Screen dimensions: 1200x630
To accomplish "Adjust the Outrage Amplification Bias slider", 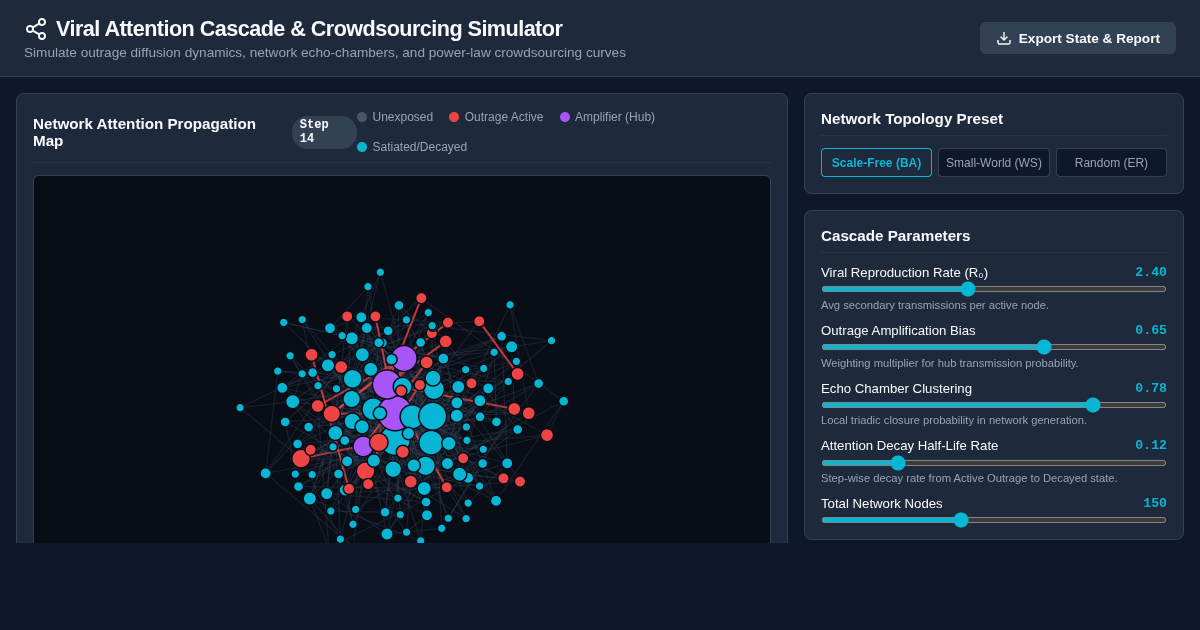I will pyautogui.click(x=994, y=347).
